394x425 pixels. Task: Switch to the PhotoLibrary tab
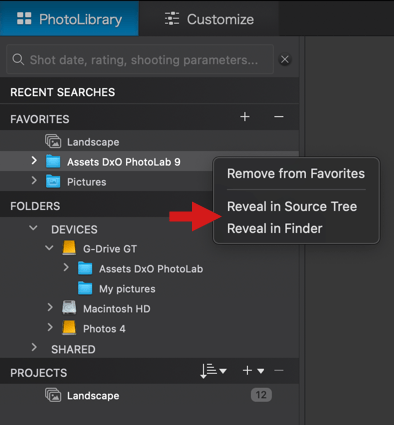point(69,19)
